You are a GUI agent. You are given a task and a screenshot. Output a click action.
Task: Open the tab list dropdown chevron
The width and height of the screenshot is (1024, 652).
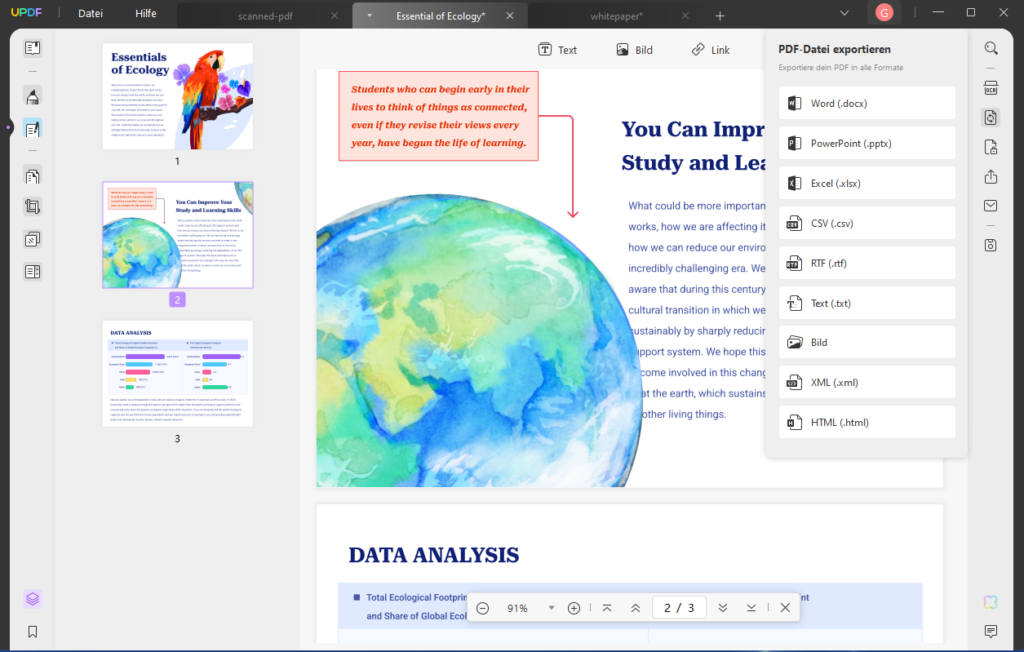click(x=845, y=13)
